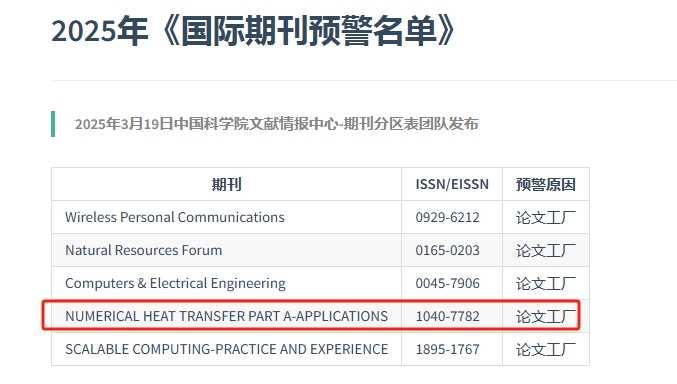Click 论文工厂 reason in Wireless Personal row
The width and height of the screenshot is (677, 384).
546,217
